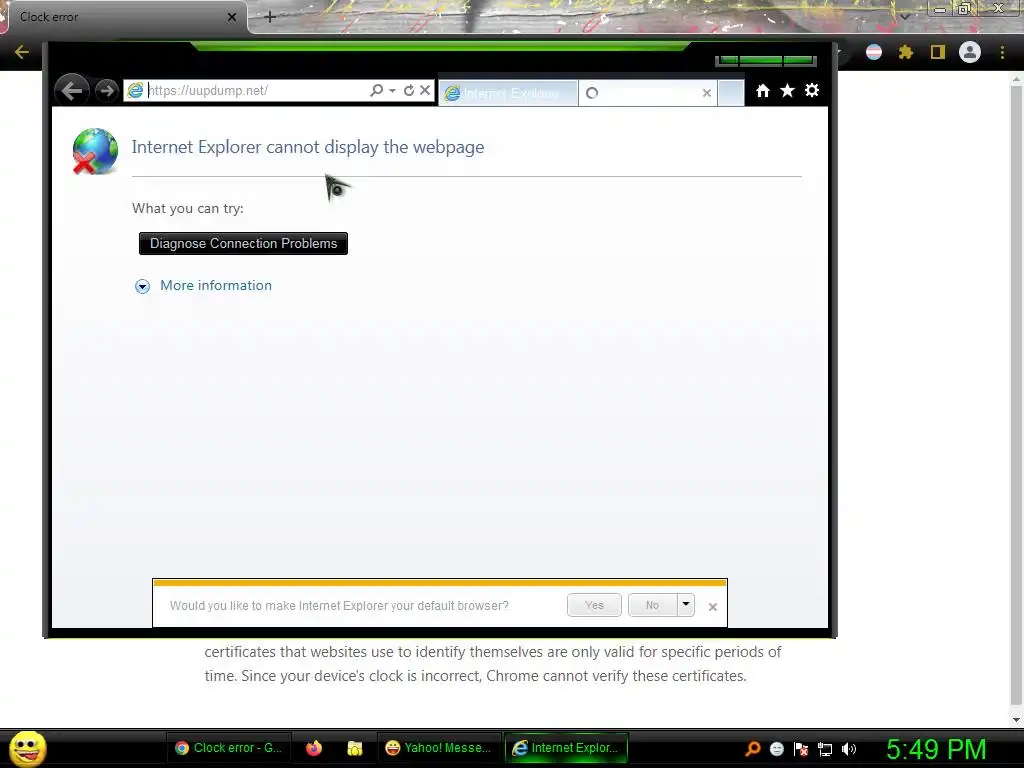The height and width of the screenshot is (768, 1024).
Task: Open the address bar autocomplete dropdown arrow
Action: 392,90
